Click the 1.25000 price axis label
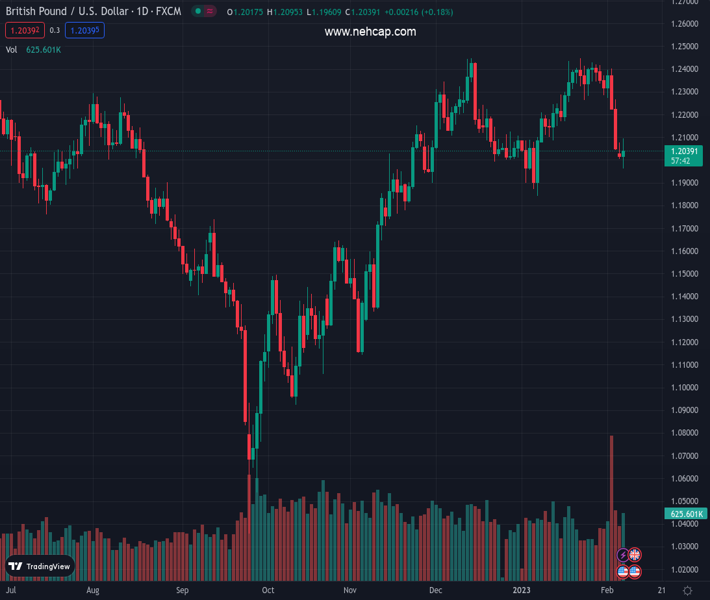Screen dimensions: 710x600 [685, 47]
